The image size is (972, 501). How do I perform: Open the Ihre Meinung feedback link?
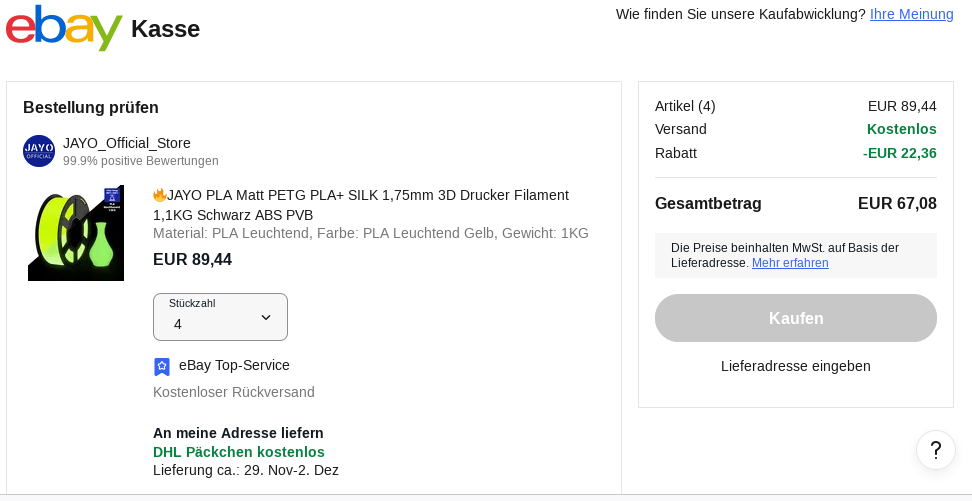tap(911, 14)
